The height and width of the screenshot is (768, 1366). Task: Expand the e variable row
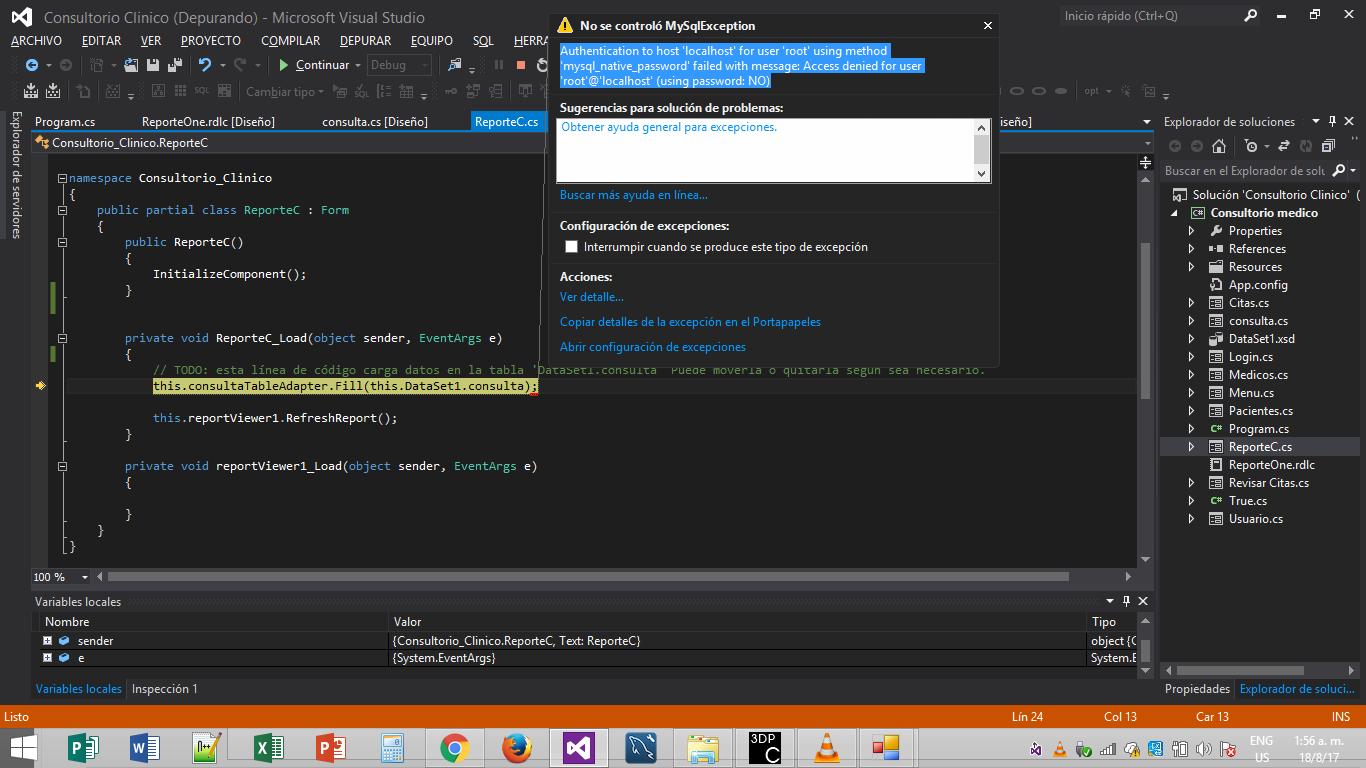[47, 658]
